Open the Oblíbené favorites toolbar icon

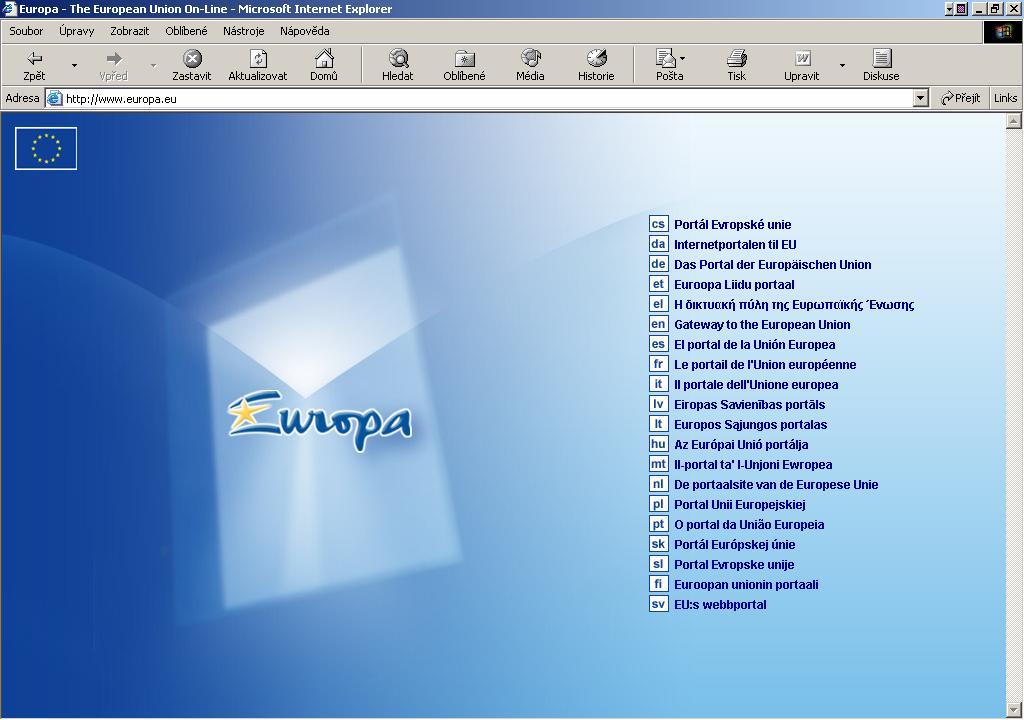(x=465, y=59)
